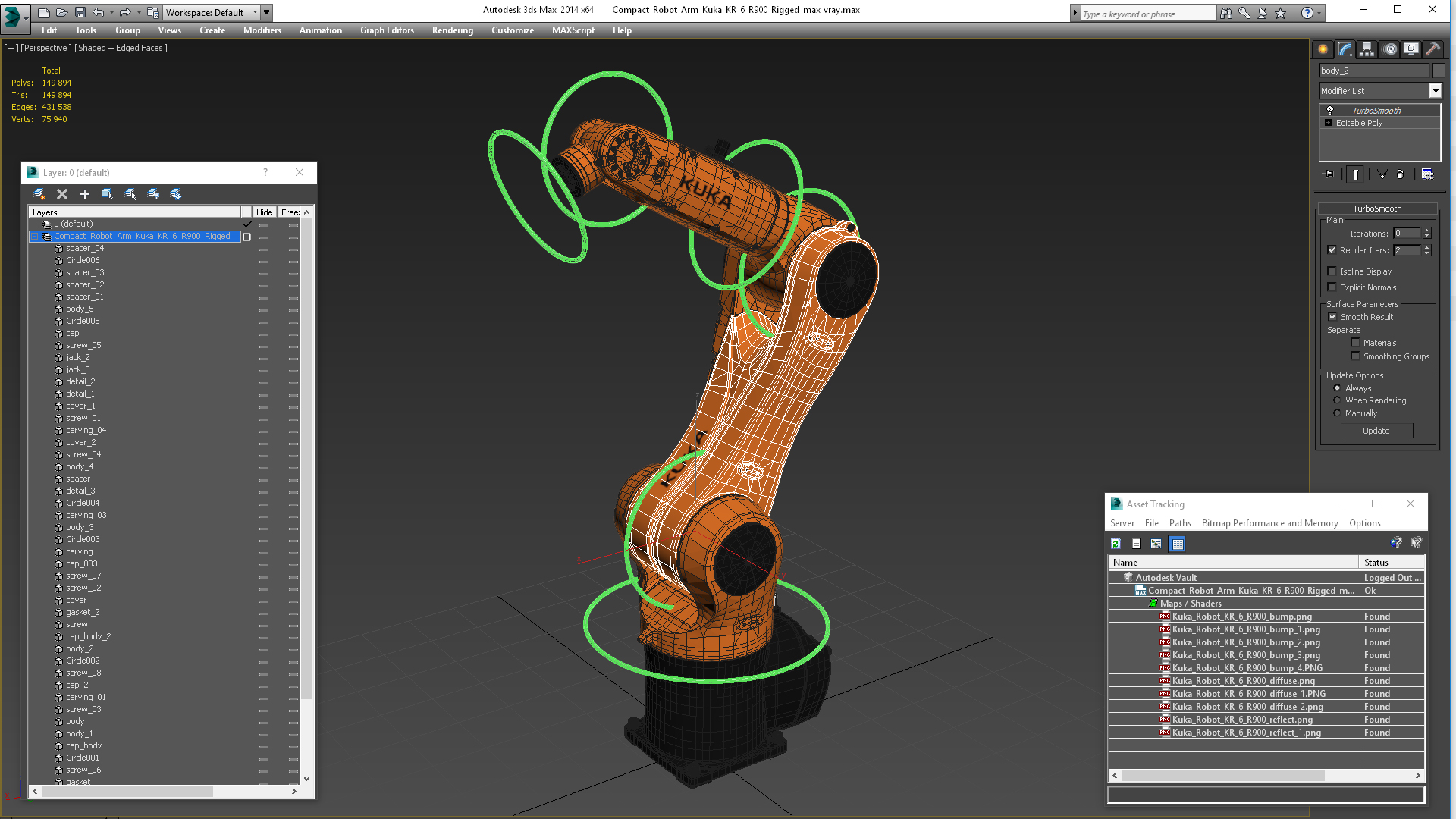Open the Hierarchy command panel tab
The height and width of the screenshot is (819, 1456).
tap(1367, 49)
